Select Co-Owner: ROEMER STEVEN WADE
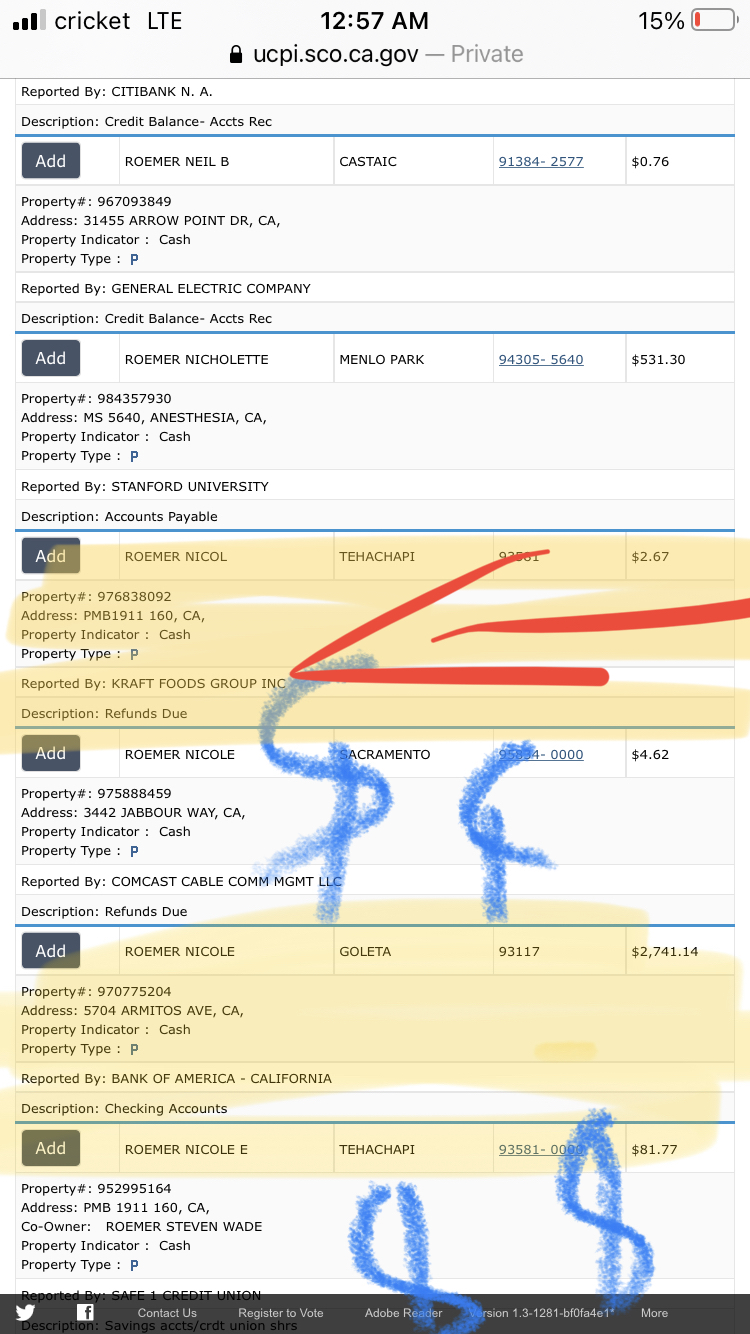This screenshot has width=750, height=1334. click(x=142, y=1227)
